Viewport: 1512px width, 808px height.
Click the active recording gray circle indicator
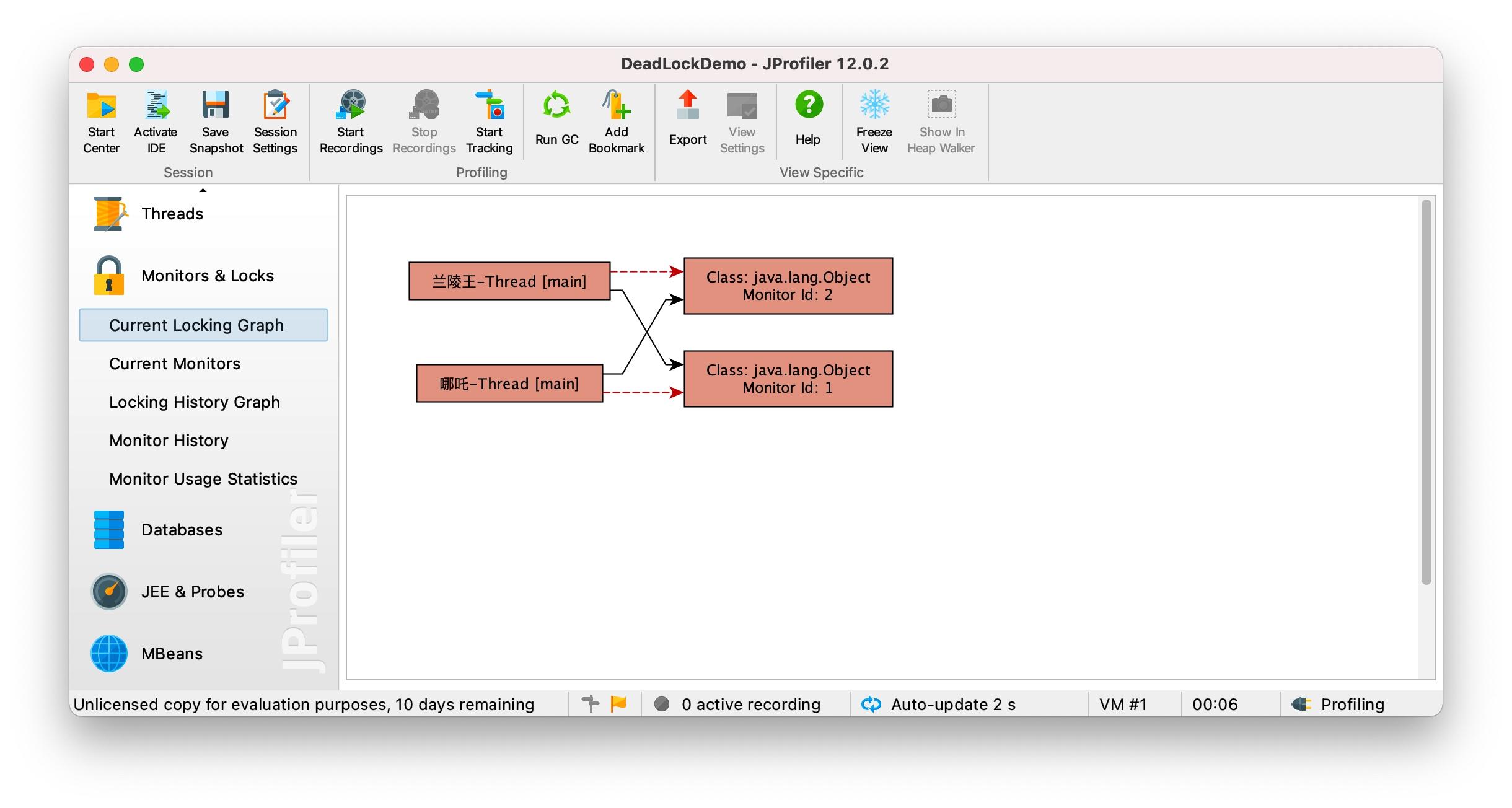(x=662, y=704)
